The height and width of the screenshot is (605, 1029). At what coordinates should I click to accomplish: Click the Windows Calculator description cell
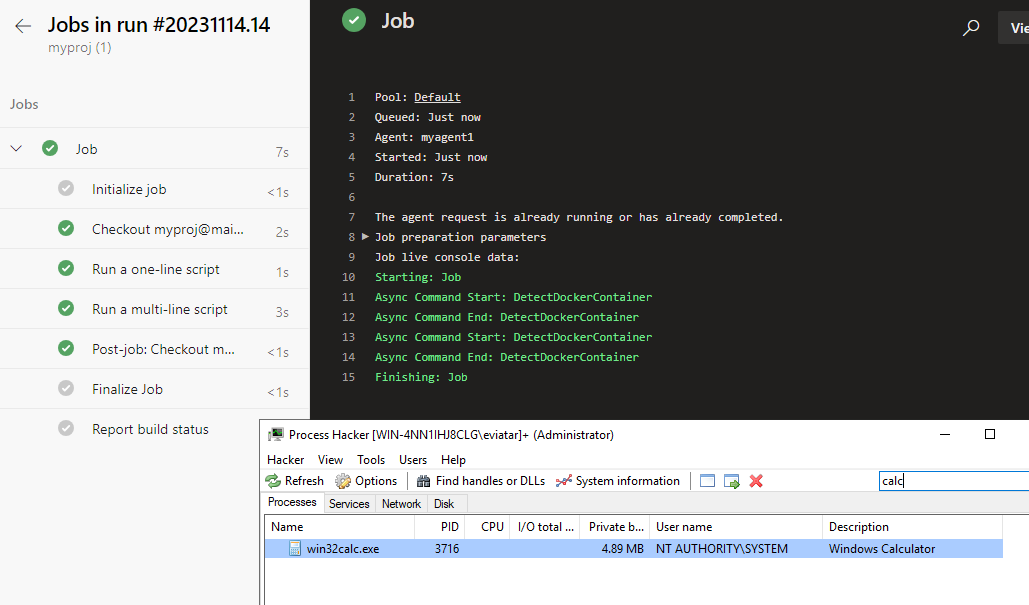pos(882,549)
